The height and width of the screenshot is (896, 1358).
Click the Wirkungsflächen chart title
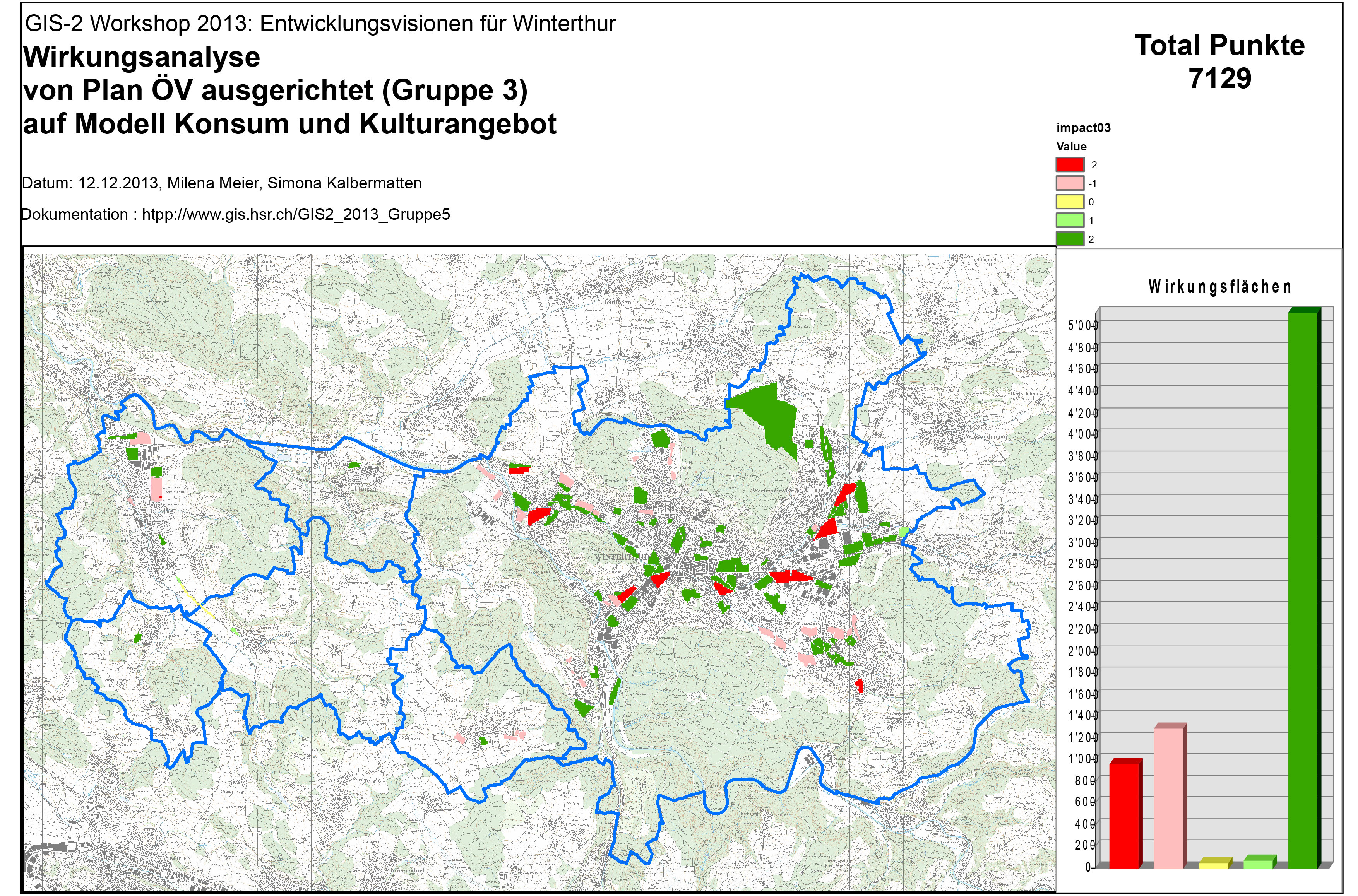tap(1220, 287)
